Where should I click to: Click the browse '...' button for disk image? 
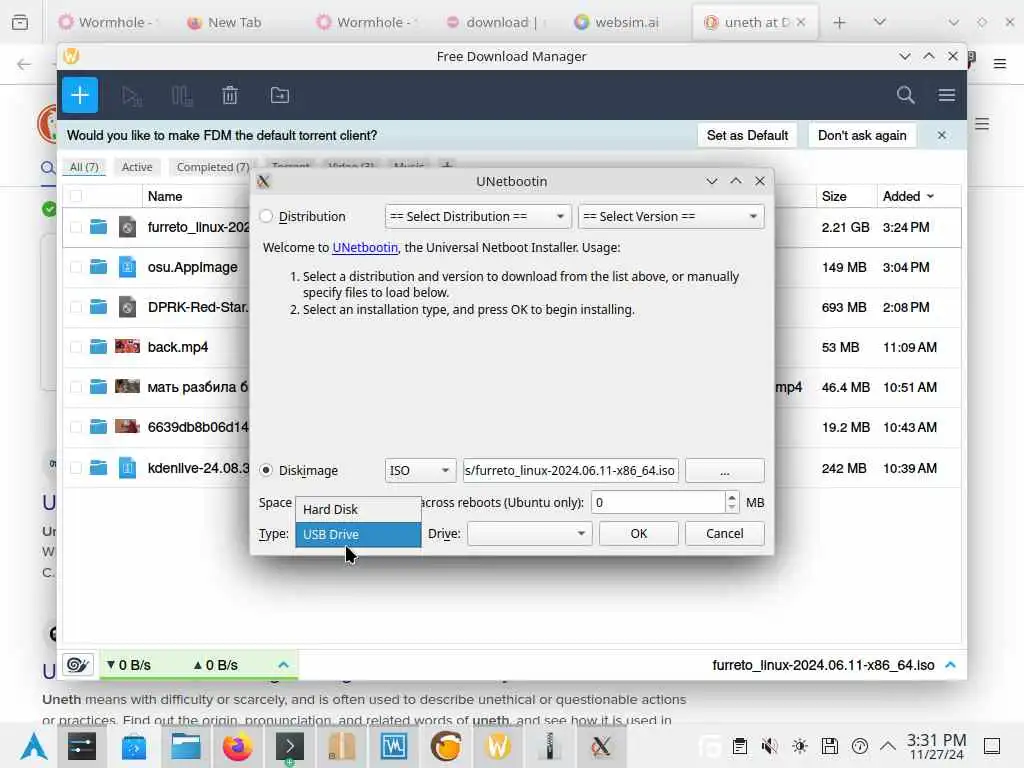(x=724, y=470)
